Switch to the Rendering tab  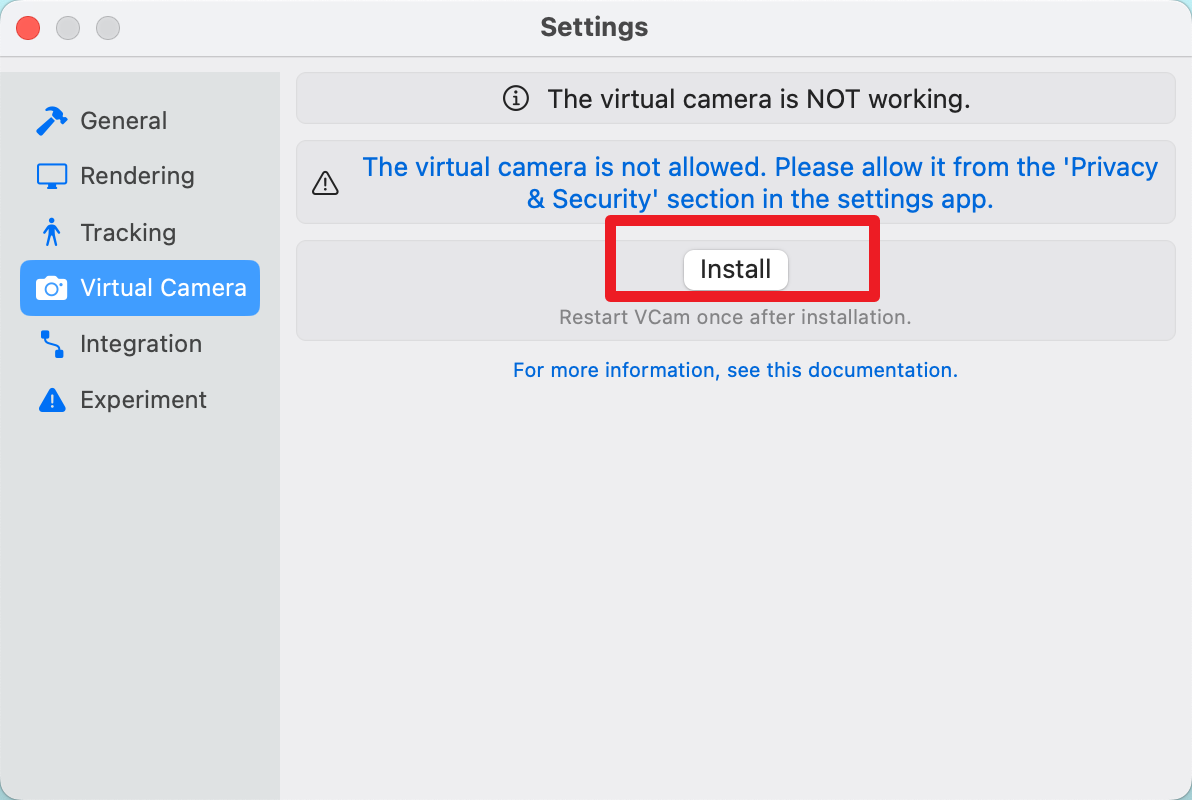[137, 176]
